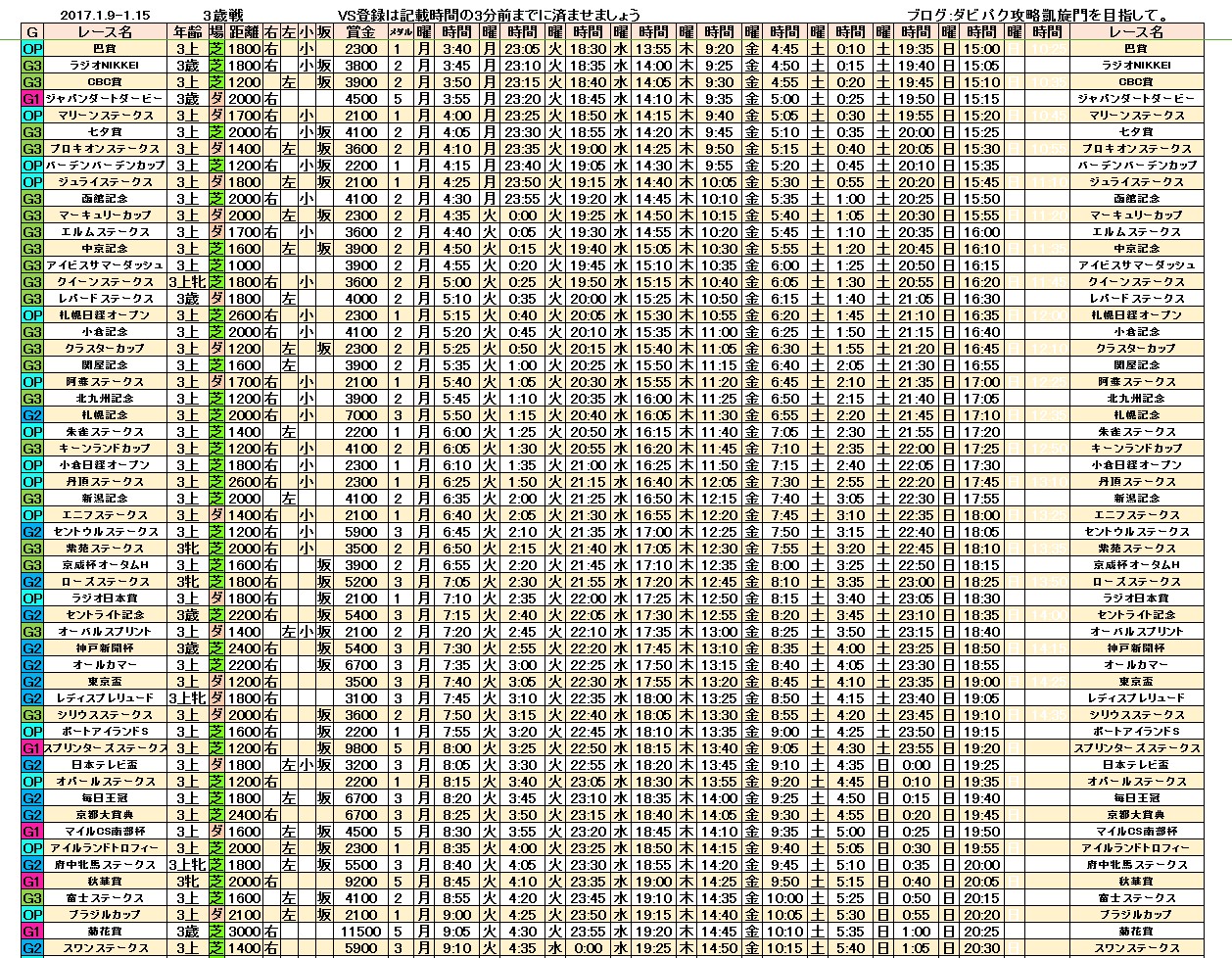Select the 年齢 column header

[x=188, y=32]
